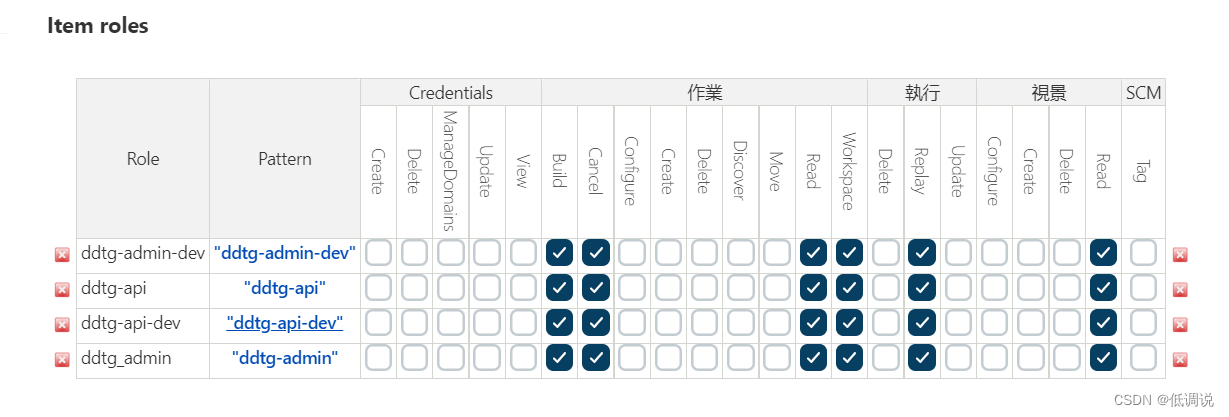Click the Credentials column group header

tap(451, 93)
